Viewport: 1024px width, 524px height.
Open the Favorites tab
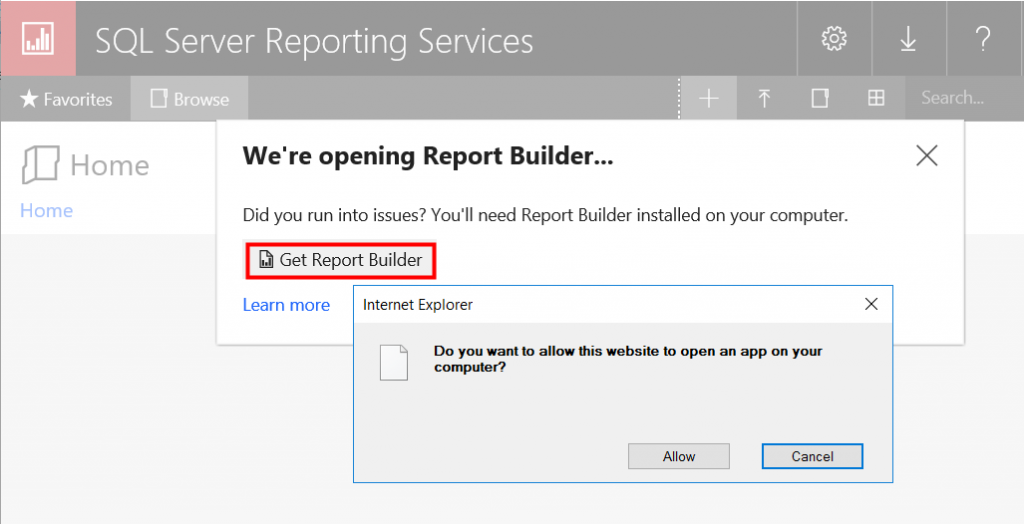pyautogui.click(x=66, y=99)
